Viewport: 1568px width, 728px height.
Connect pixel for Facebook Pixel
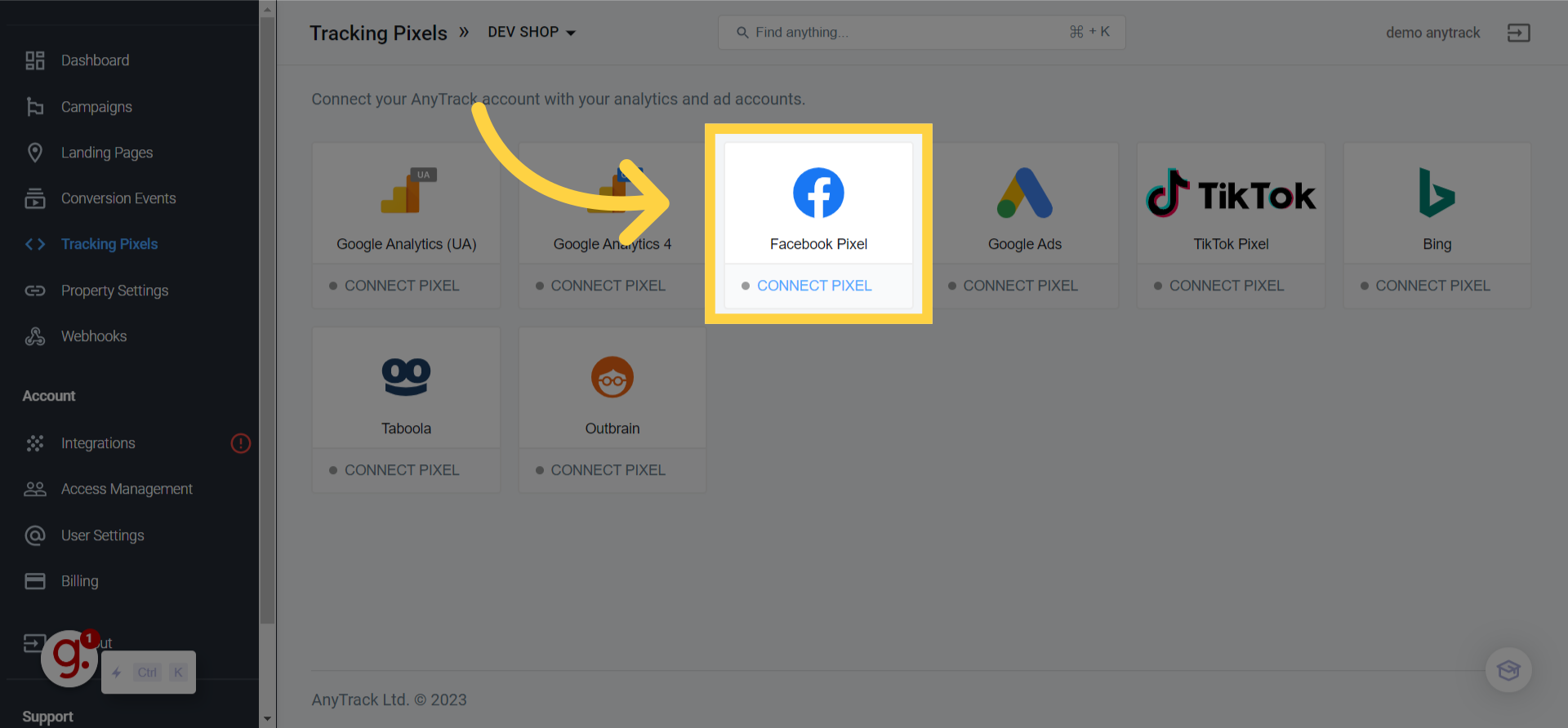click(814, 286)
